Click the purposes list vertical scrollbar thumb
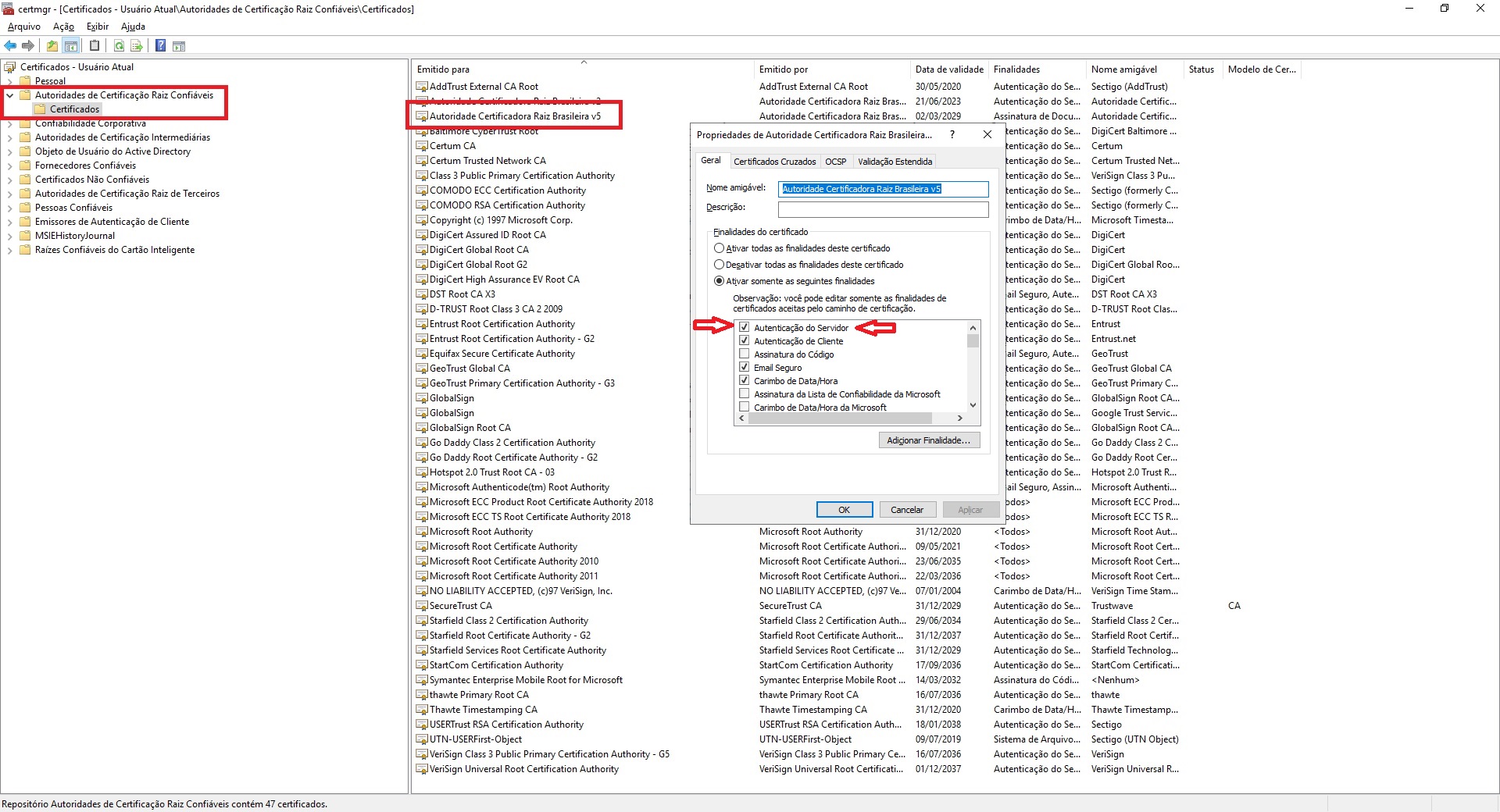 (x=973, y=340)
